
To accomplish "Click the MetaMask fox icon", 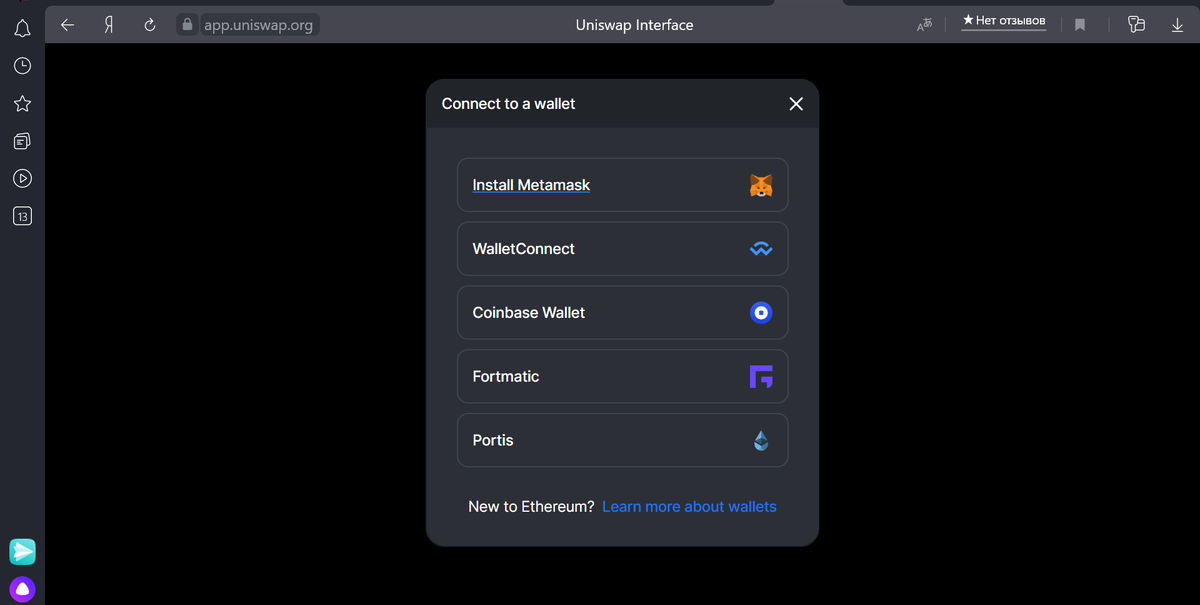I will pos(761,185).
